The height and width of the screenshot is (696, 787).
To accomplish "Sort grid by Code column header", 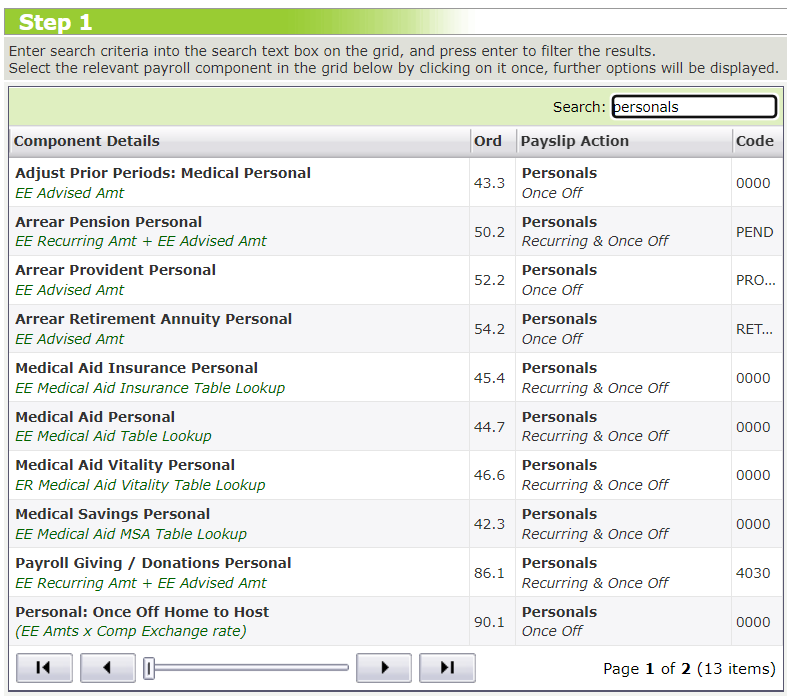I will click(755, 141).
